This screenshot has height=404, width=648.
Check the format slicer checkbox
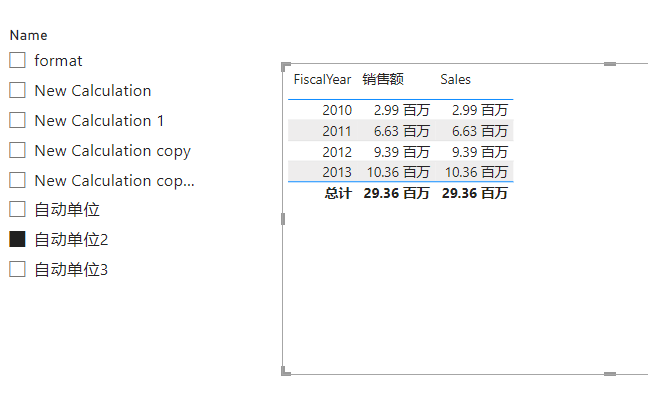click(17, 60)
